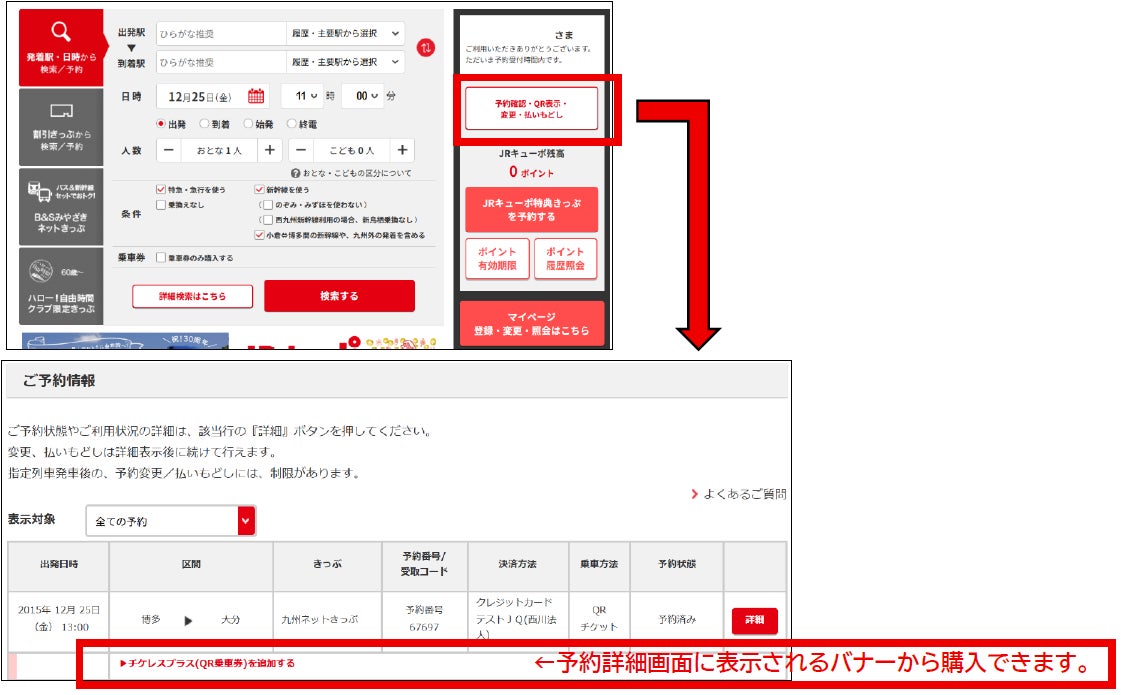The height and width of the screenshot is (695, 1121).
Task: Decrease adult count with minus button
Action: click(x=169, y=150)
